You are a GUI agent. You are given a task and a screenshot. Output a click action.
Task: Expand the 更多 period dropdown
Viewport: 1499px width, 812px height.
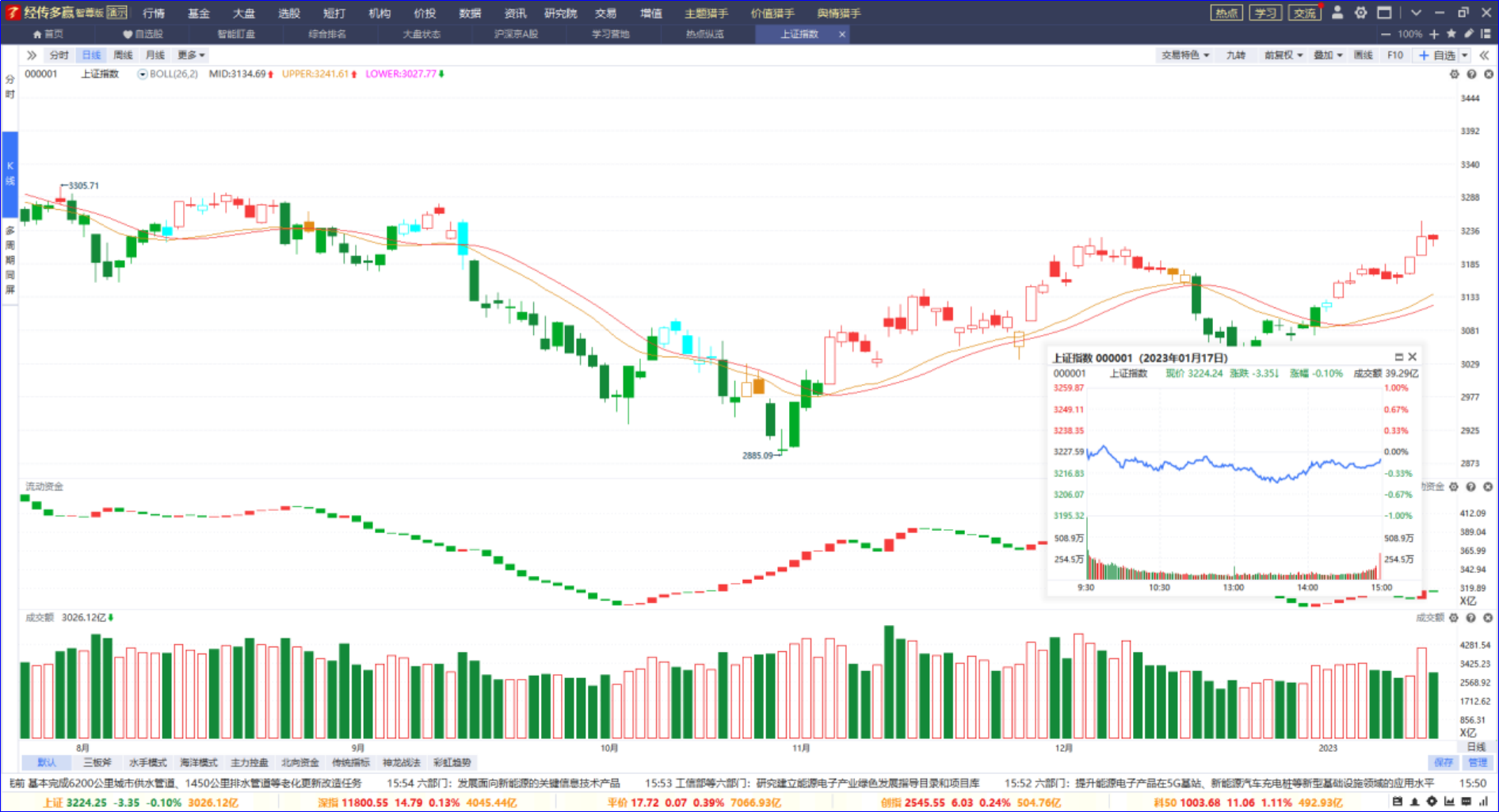tap(191, 55)
